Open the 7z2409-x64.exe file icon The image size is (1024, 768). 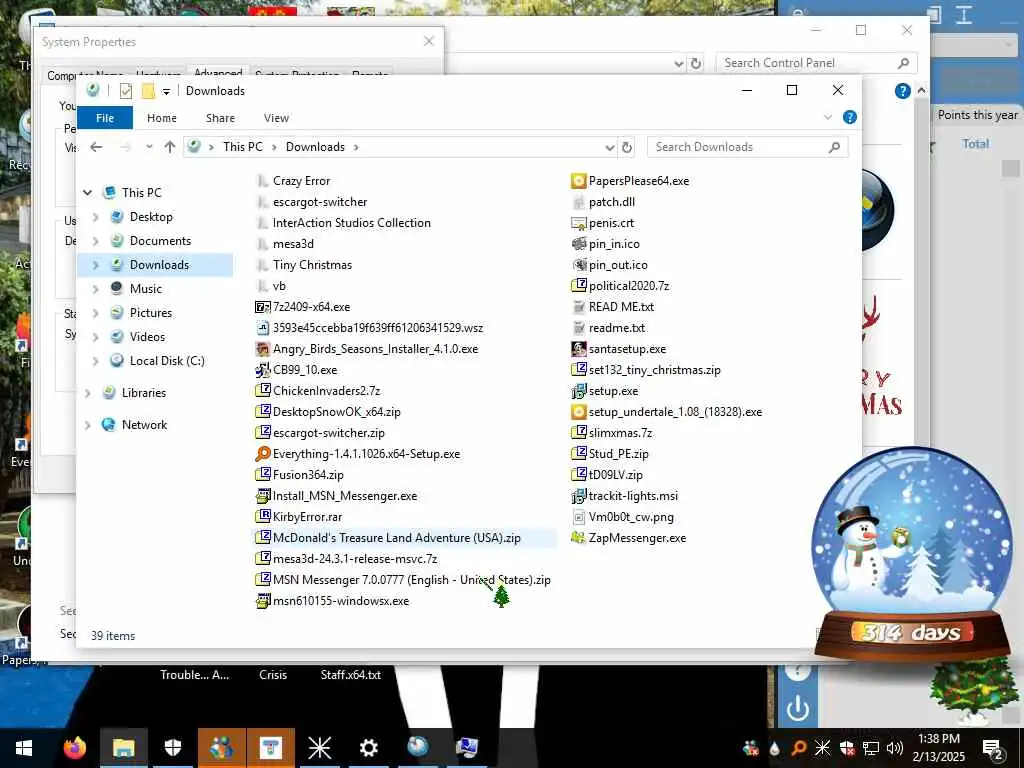263,306
